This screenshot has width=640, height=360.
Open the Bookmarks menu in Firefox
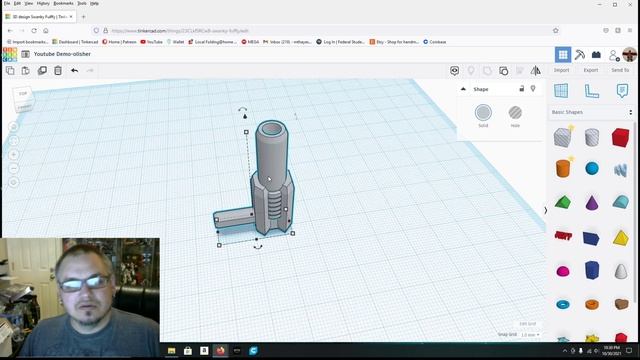(63, 3)
